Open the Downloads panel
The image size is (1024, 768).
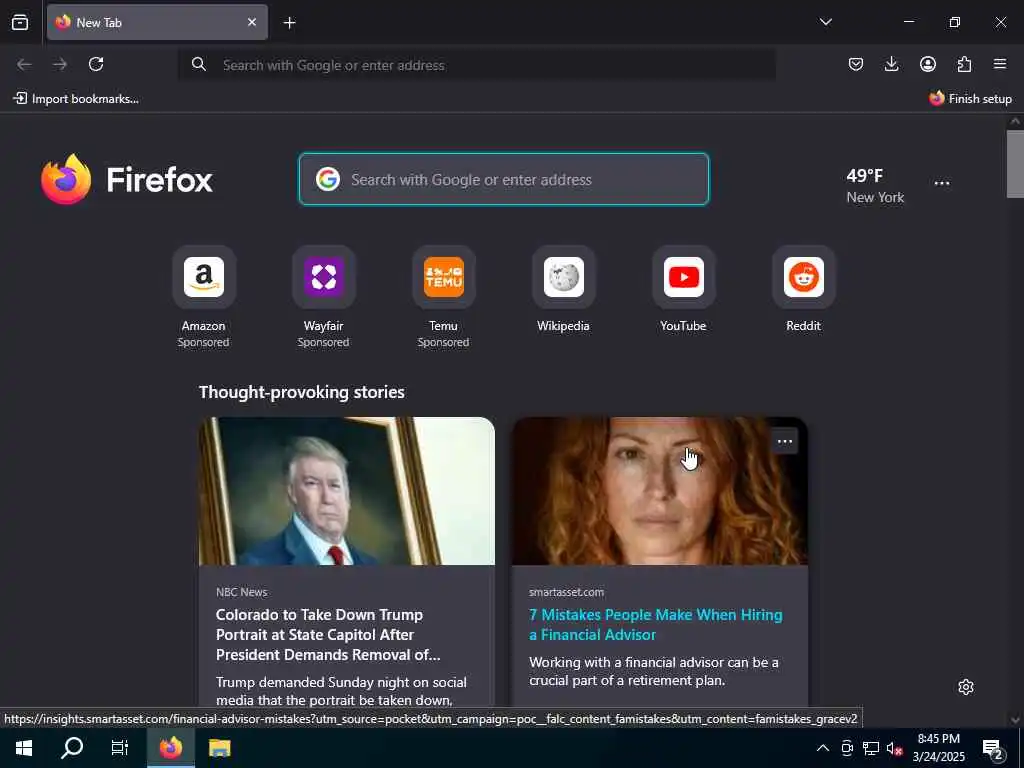[x=891, y=64]
